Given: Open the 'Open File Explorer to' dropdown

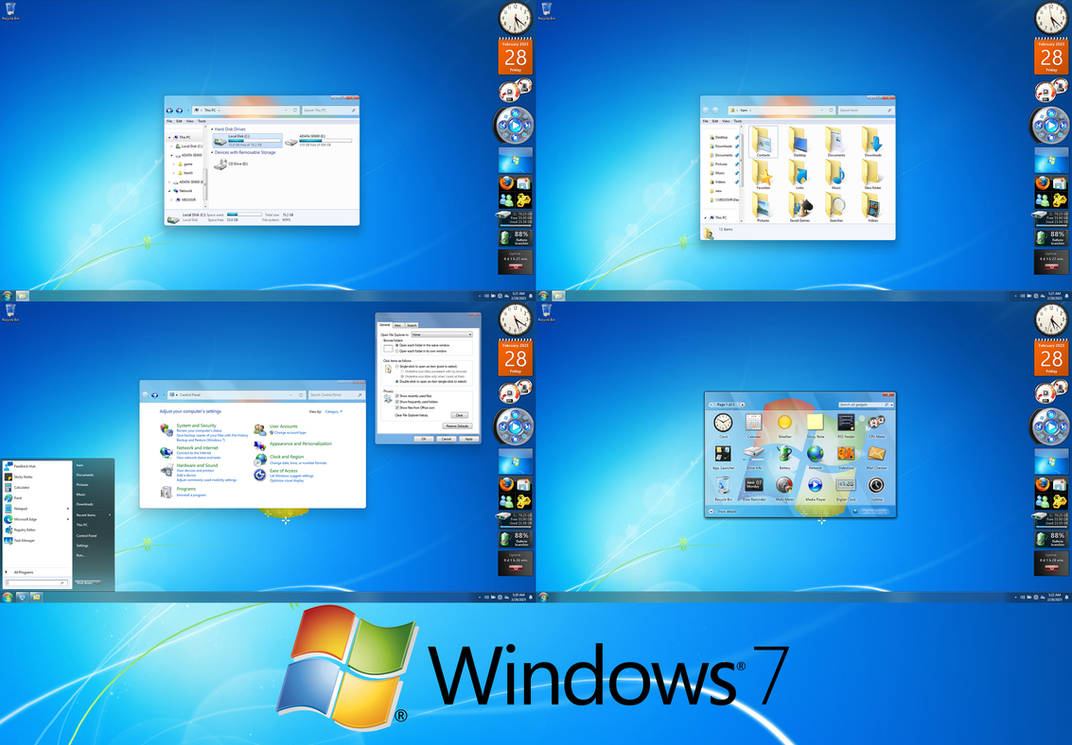Looking at the screenshot, I should 442,335.
